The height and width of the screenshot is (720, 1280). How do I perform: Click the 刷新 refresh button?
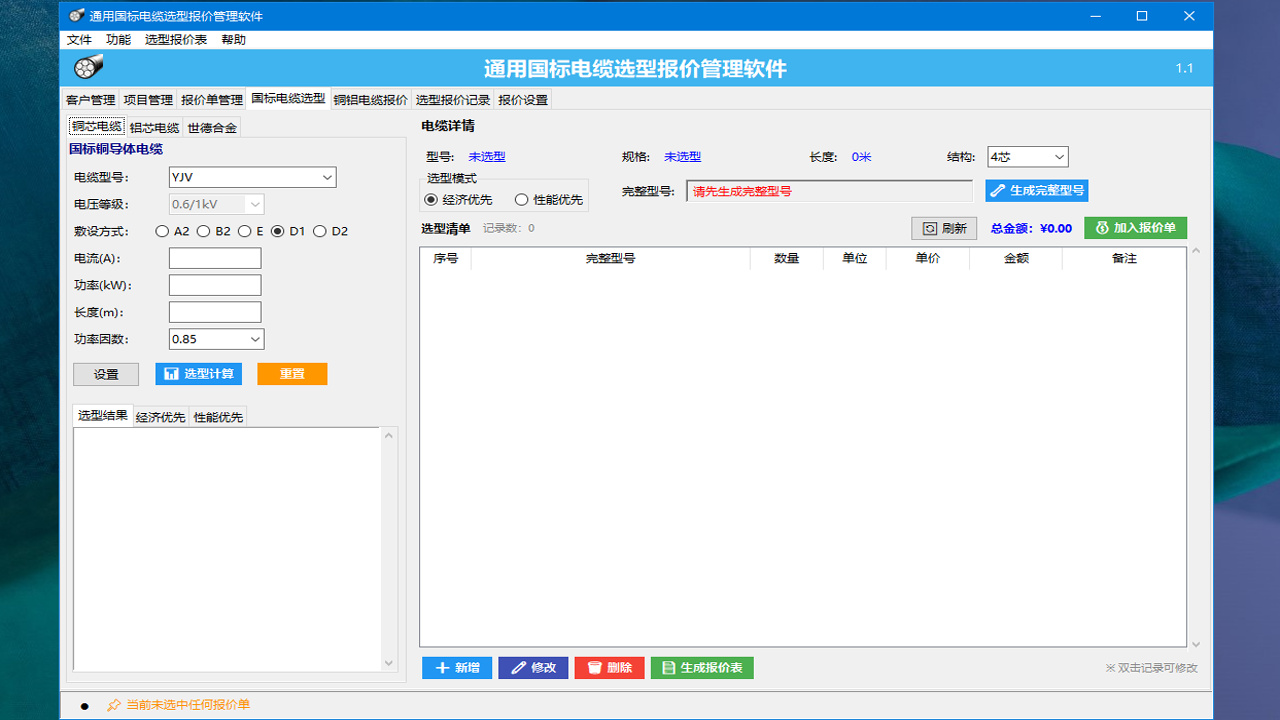tap(944, 228)
